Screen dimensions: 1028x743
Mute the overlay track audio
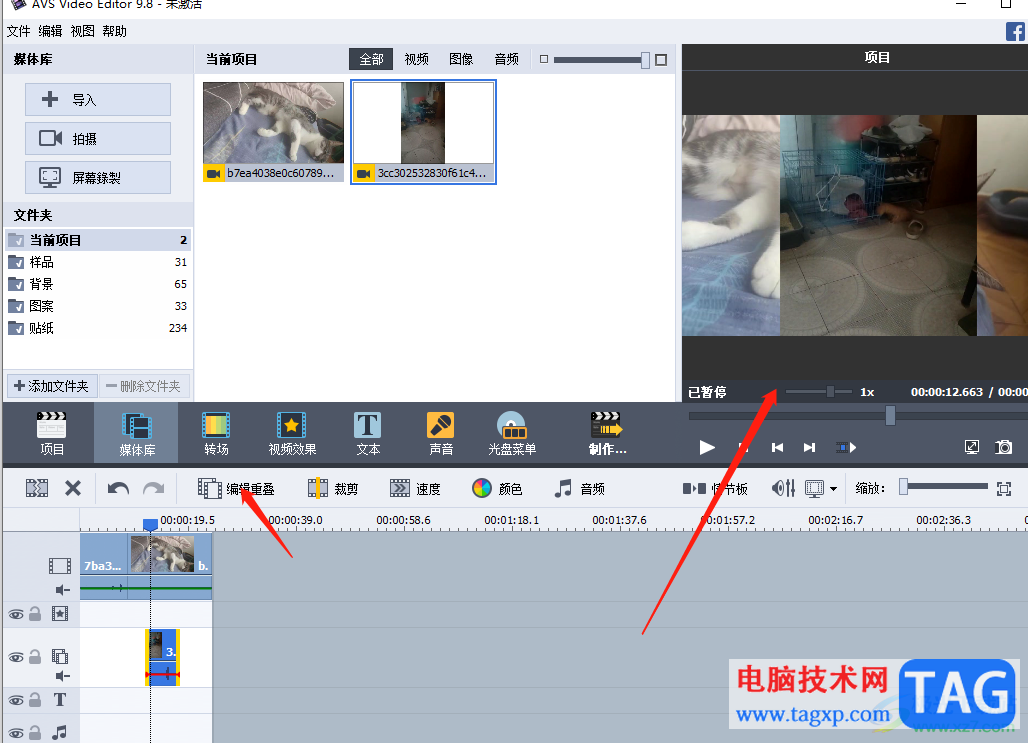point(62,675)
